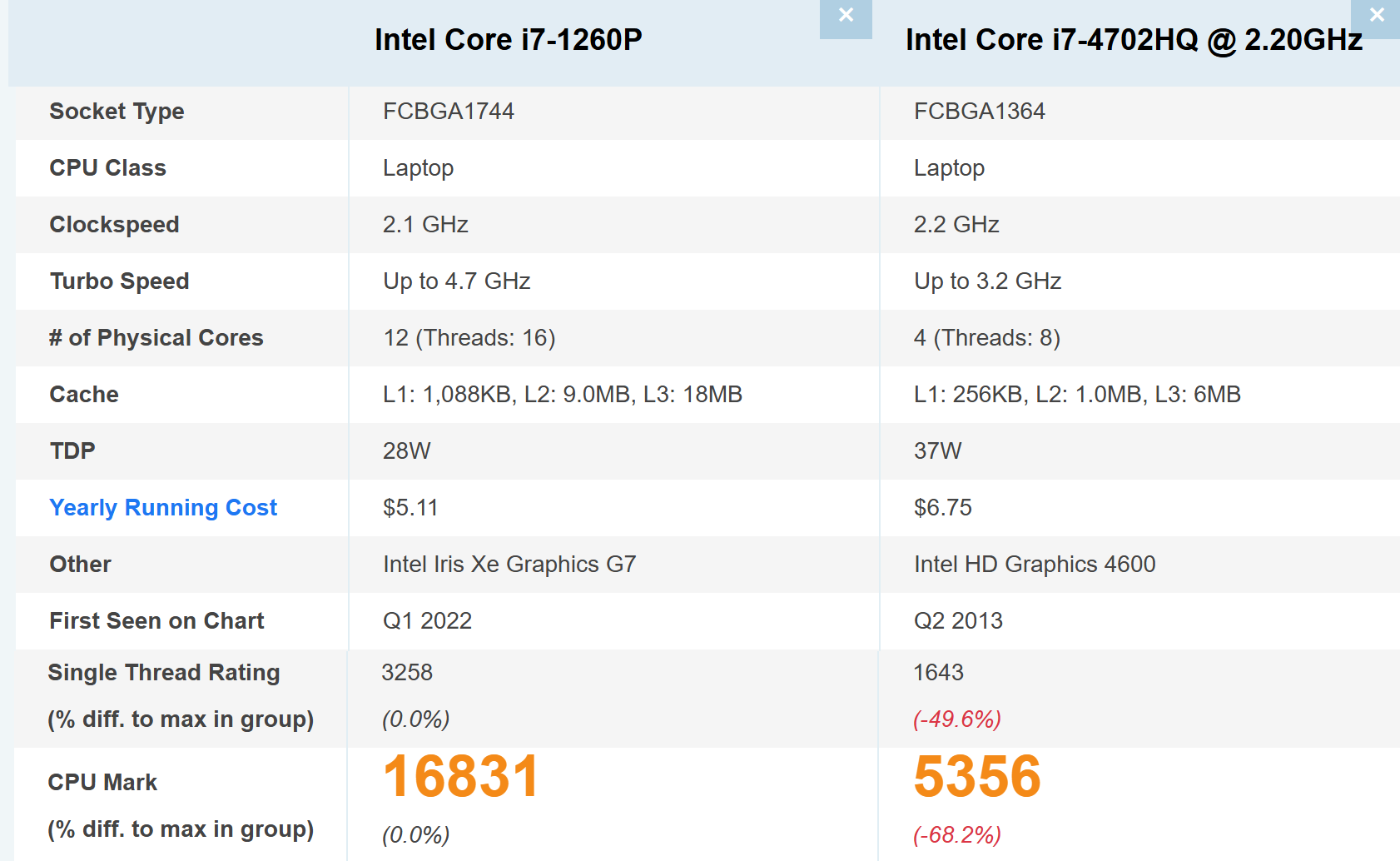The width and height of the screenshot is (1400, 861).
Task: Click the 12 (Threads: 16) cores value
Action: 469,337
